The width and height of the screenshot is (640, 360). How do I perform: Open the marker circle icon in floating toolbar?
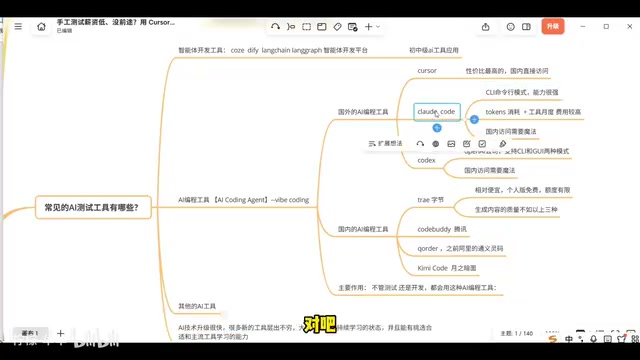click(x=436, y=144)
